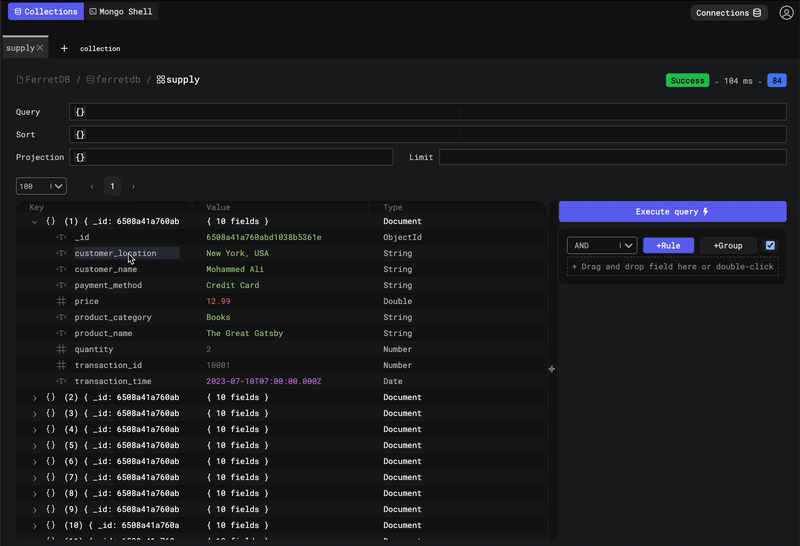800x546 pixels.
Task: Click the plus icon to add collection tab
Action: (64, 48)
